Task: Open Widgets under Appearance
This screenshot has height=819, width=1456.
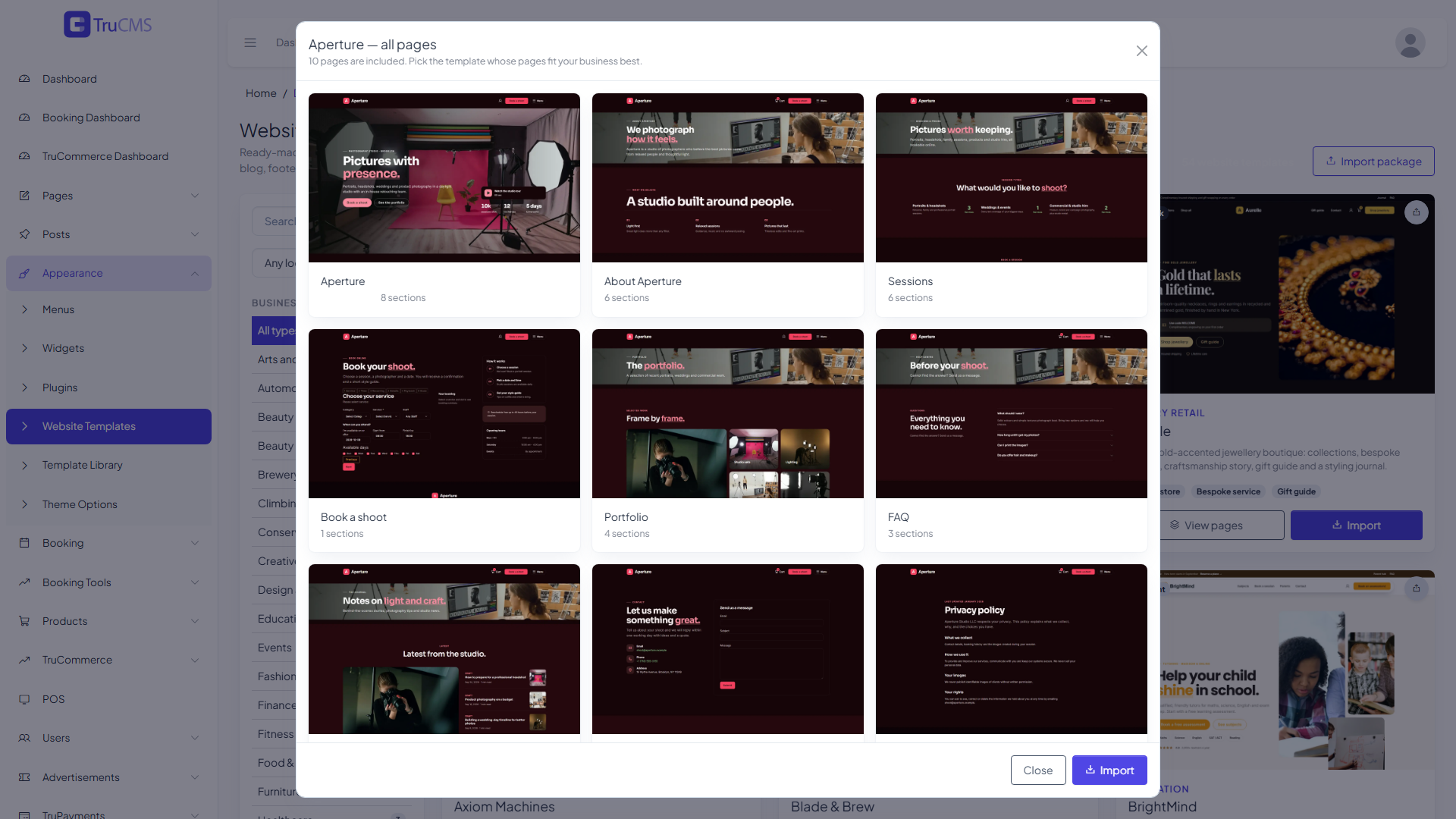Action: click(x=108, y=348)
